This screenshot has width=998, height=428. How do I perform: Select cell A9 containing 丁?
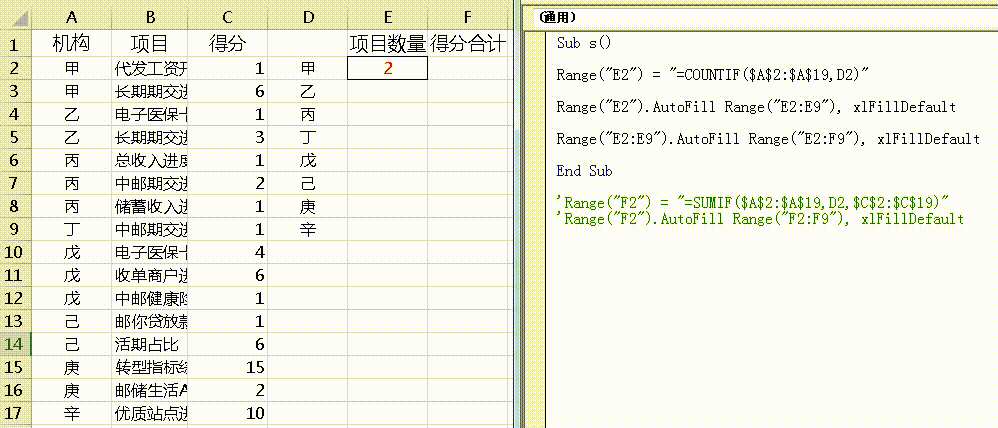[71, 229]
